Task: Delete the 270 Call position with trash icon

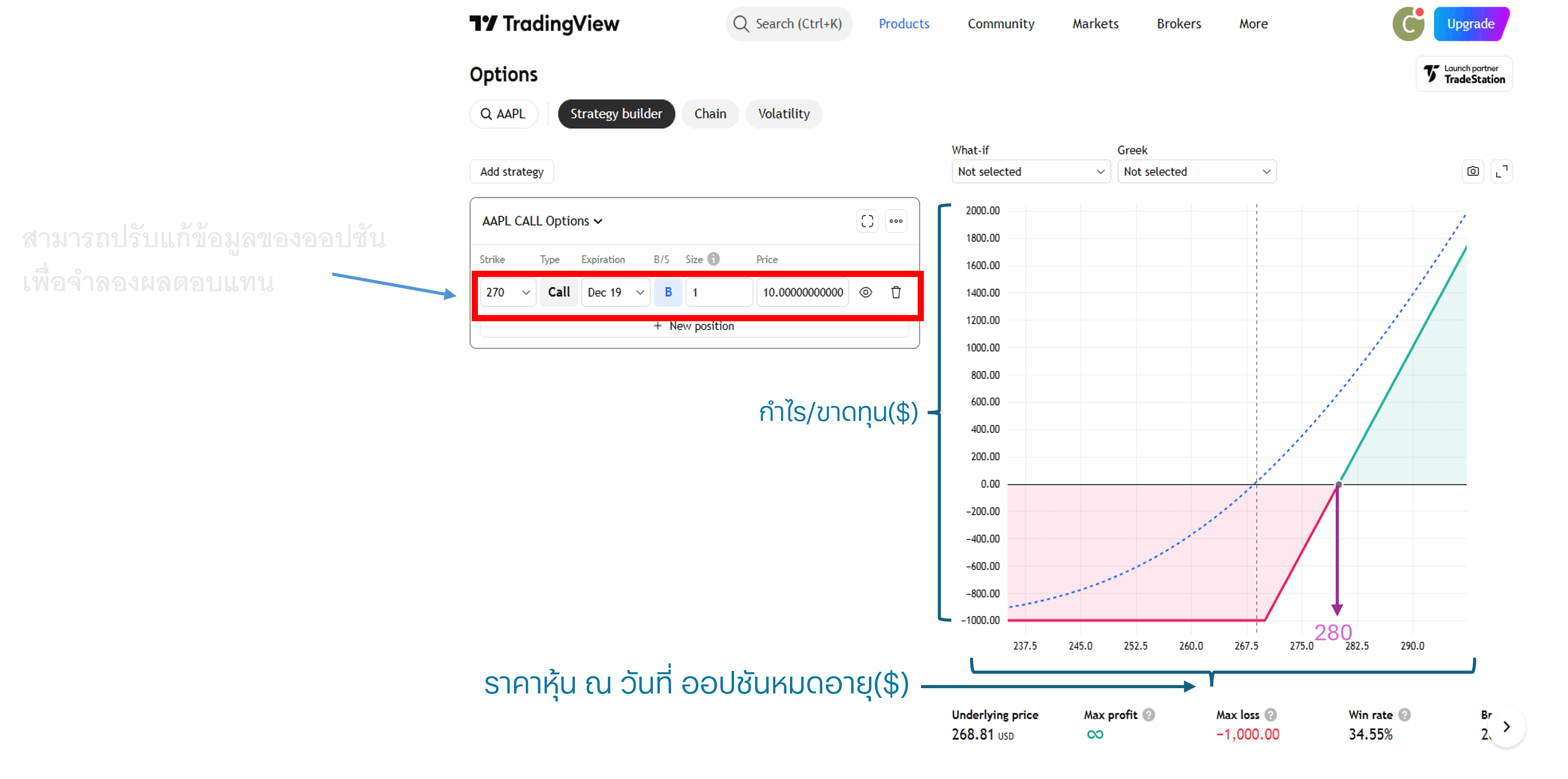Action: (x=895, y=292)
